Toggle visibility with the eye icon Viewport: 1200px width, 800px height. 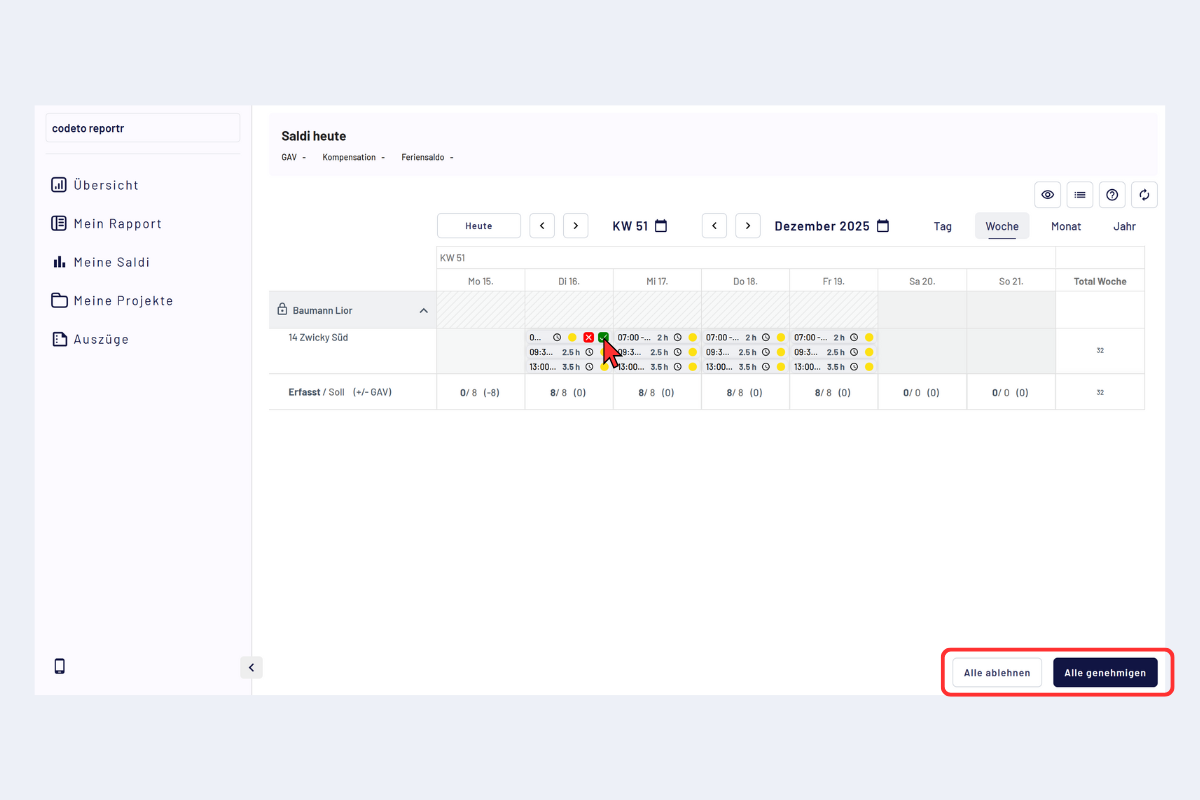point(1047,195)
